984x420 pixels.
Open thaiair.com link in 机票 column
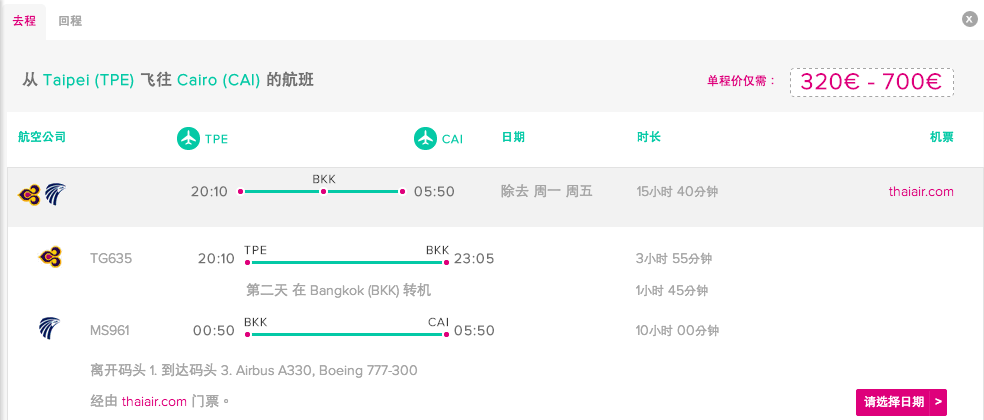921,191
